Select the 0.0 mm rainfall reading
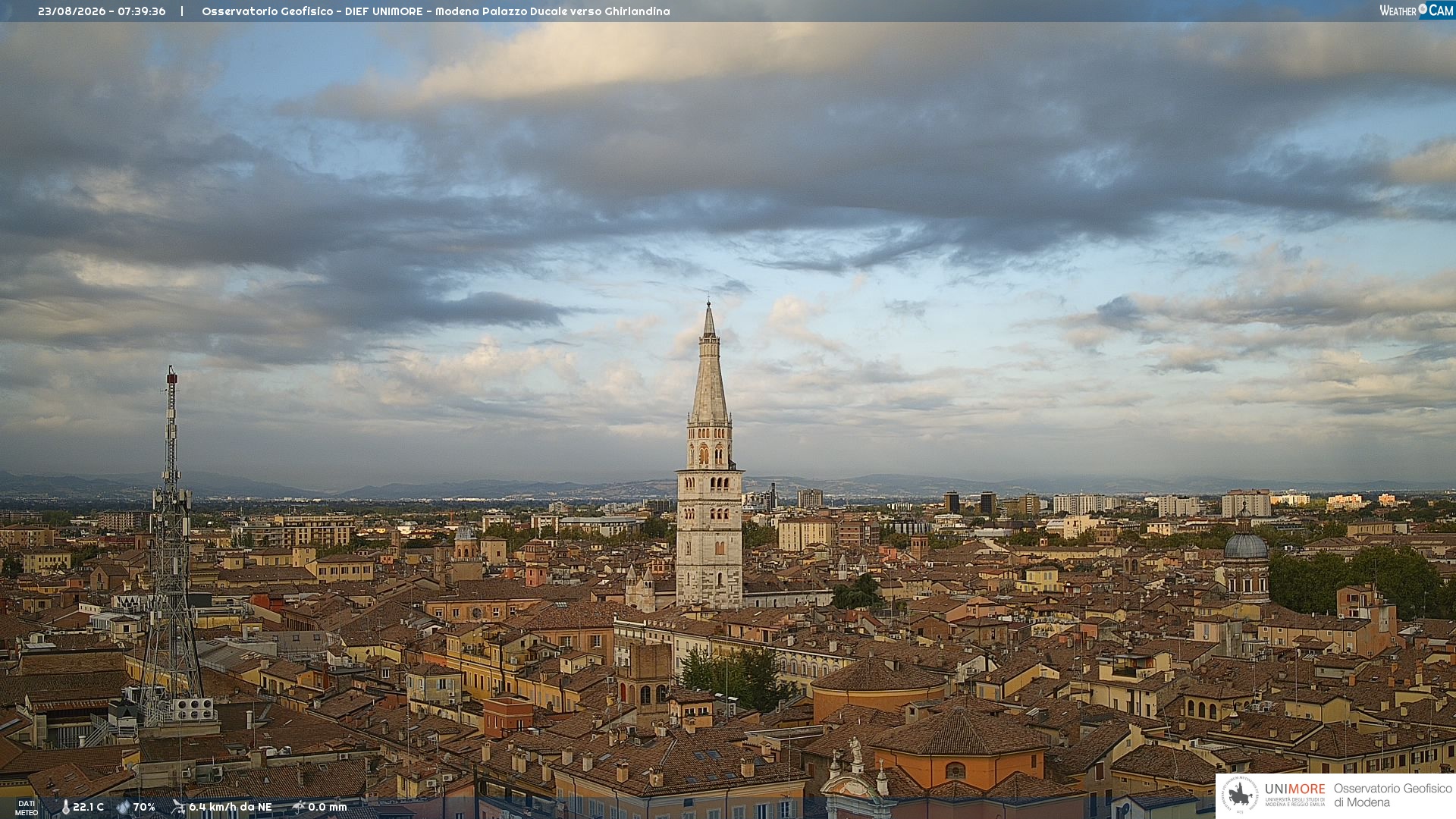The image size is (1456, 819). pyautogui.click(x=328, y=807)
